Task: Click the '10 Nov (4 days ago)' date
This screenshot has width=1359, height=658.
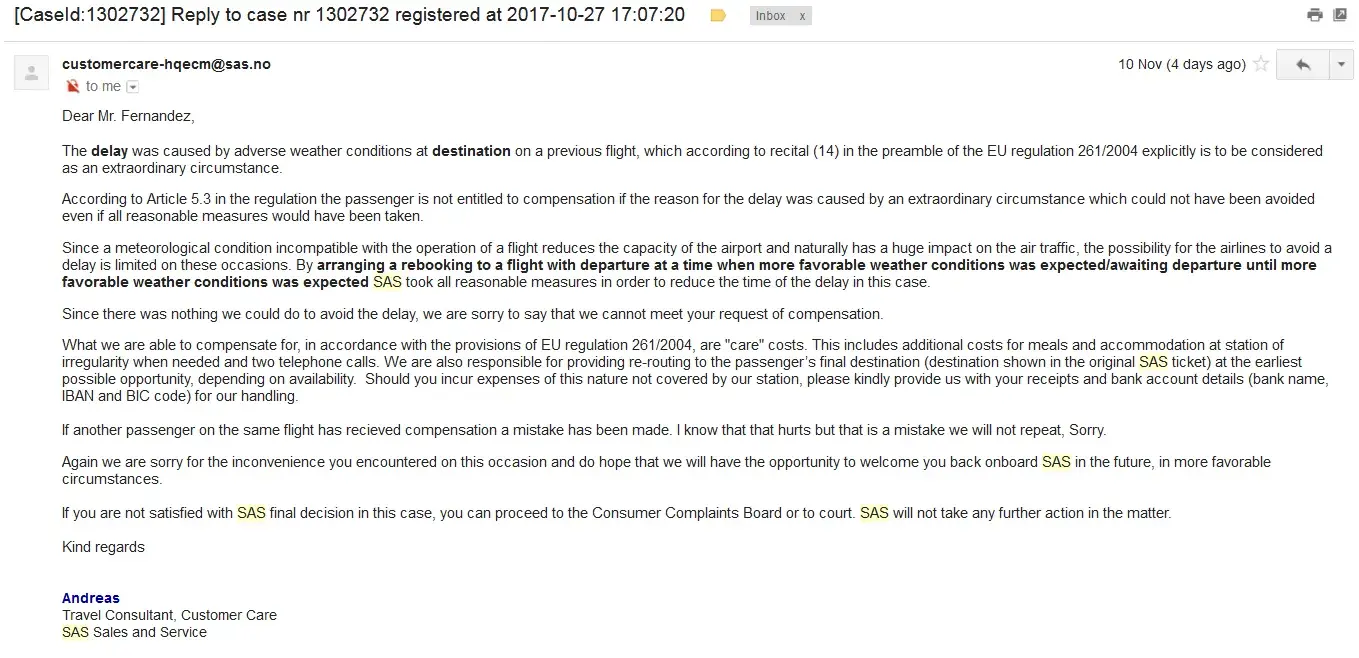Action: click(x=1181, y=64)
